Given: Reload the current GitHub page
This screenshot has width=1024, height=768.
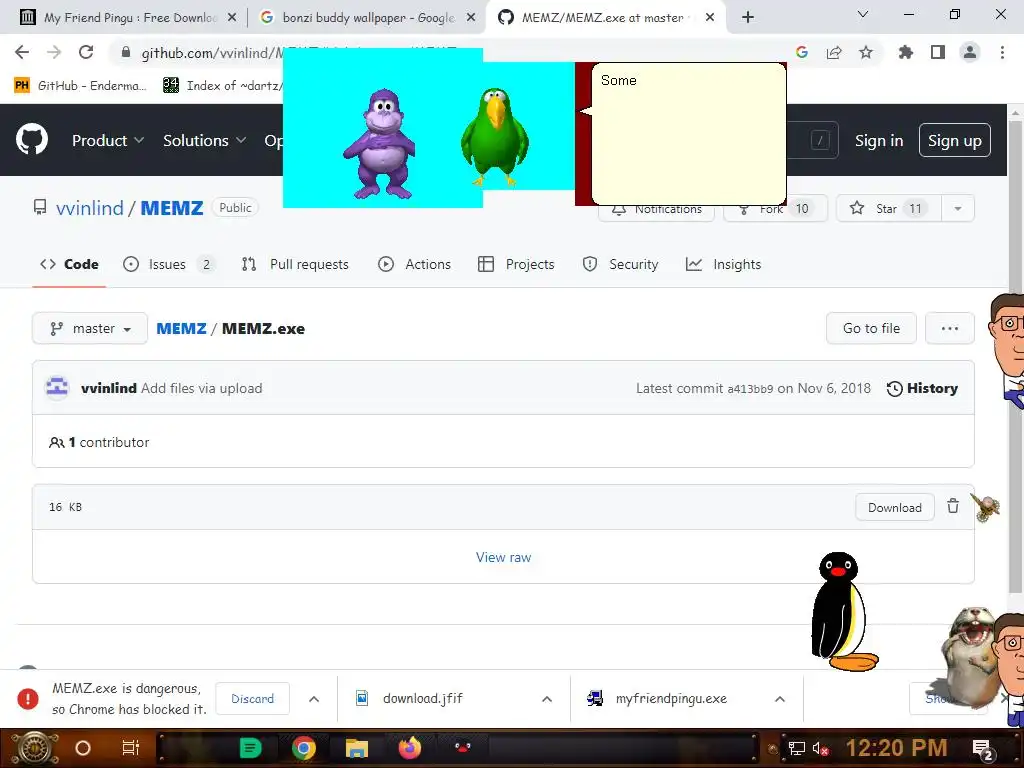Looking at the screenshot, I should (86, 52).
